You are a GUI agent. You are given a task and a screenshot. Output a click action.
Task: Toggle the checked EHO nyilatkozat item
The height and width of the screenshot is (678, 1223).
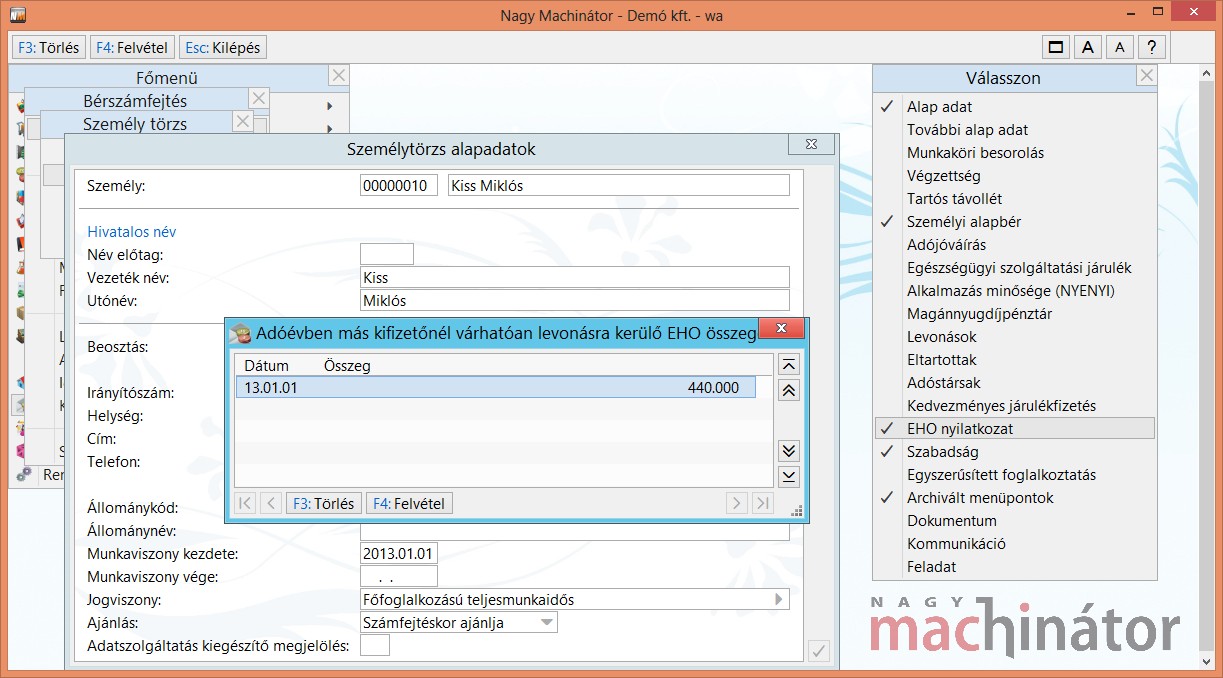[x=1013, y=429]
